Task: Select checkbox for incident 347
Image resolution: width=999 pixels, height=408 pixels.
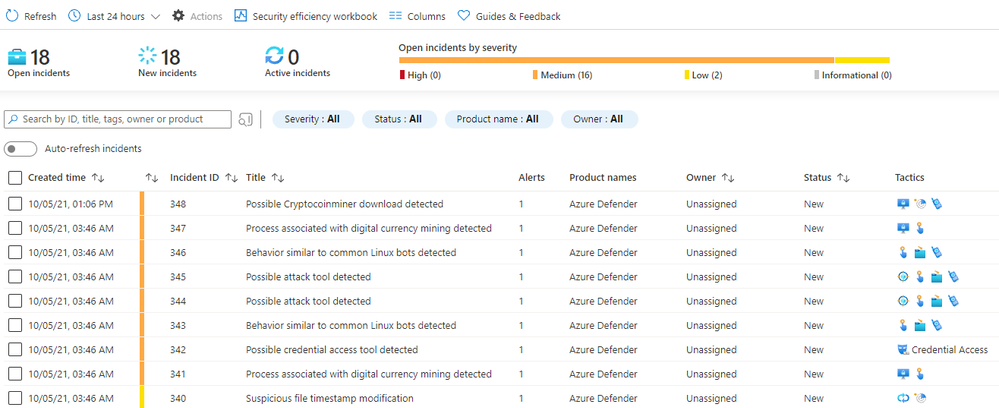Action: tap(15, 228)
